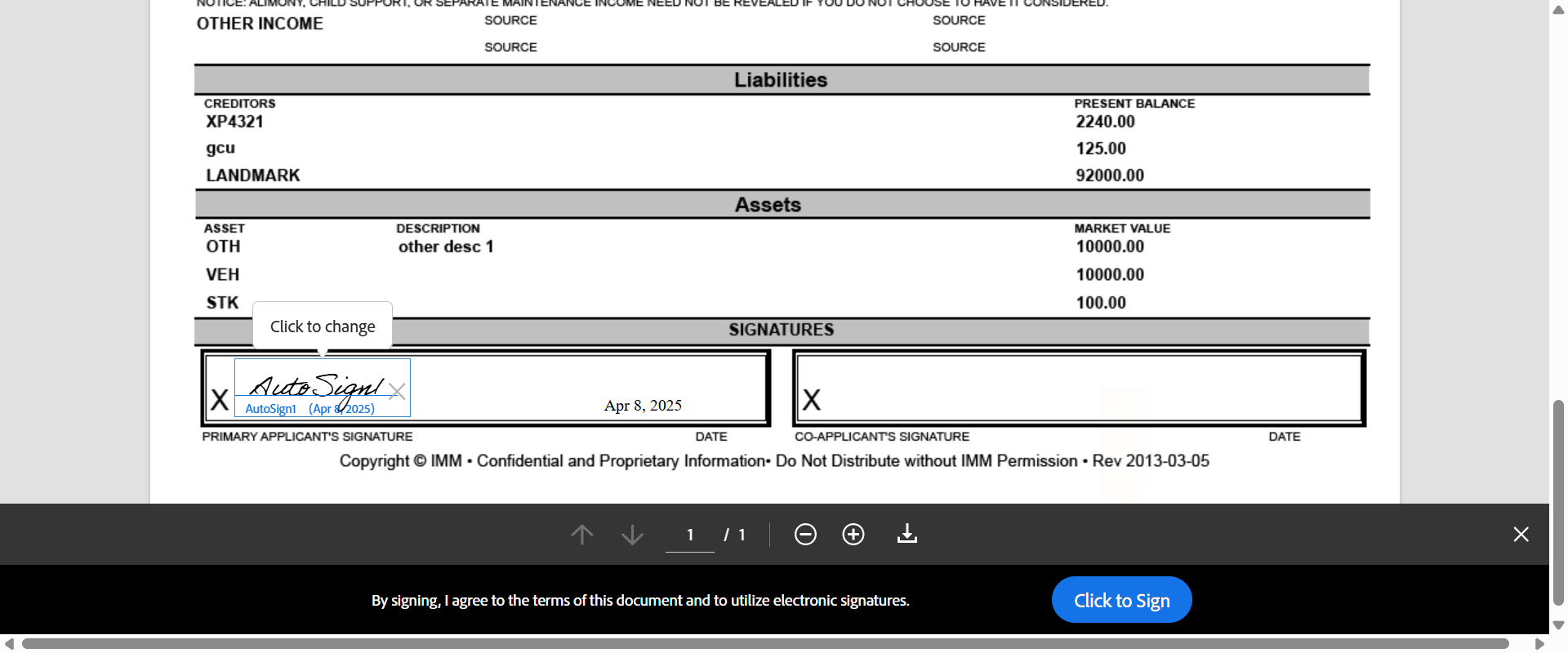Click the horizontal scrollbar right arrow
Viewport: 1568px width, 653px height.
click(1539, 644)
